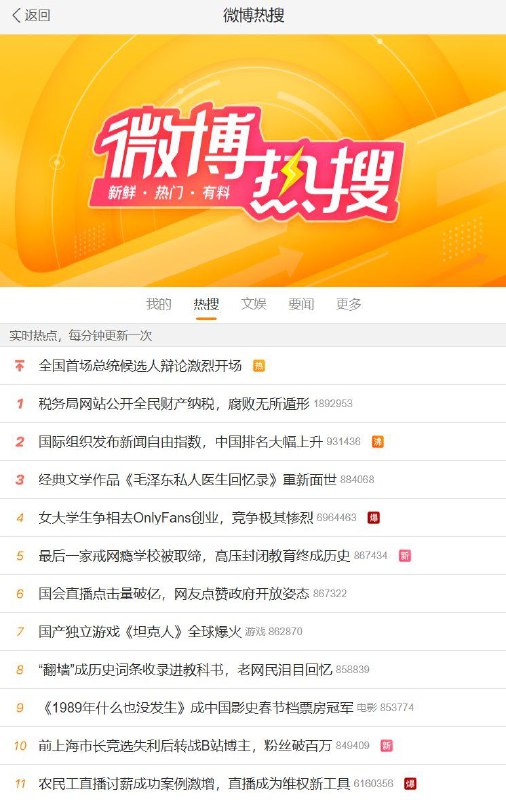Viewport: 506px width, 800px height.
Task: Open topic 6 about 国会直播点击量破亿
Action: pos(253,593)
